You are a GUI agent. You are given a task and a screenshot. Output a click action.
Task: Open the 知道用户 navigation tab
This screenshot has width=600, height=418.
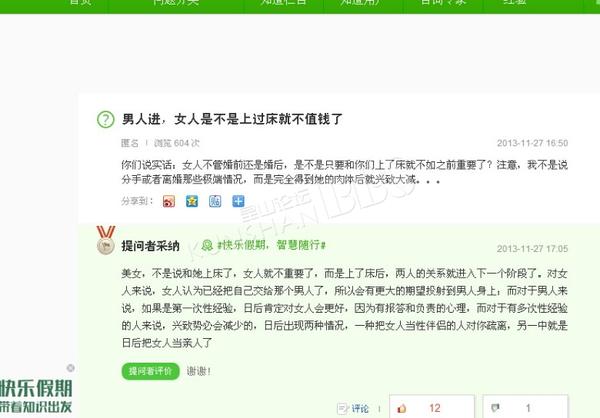[360, 2]
